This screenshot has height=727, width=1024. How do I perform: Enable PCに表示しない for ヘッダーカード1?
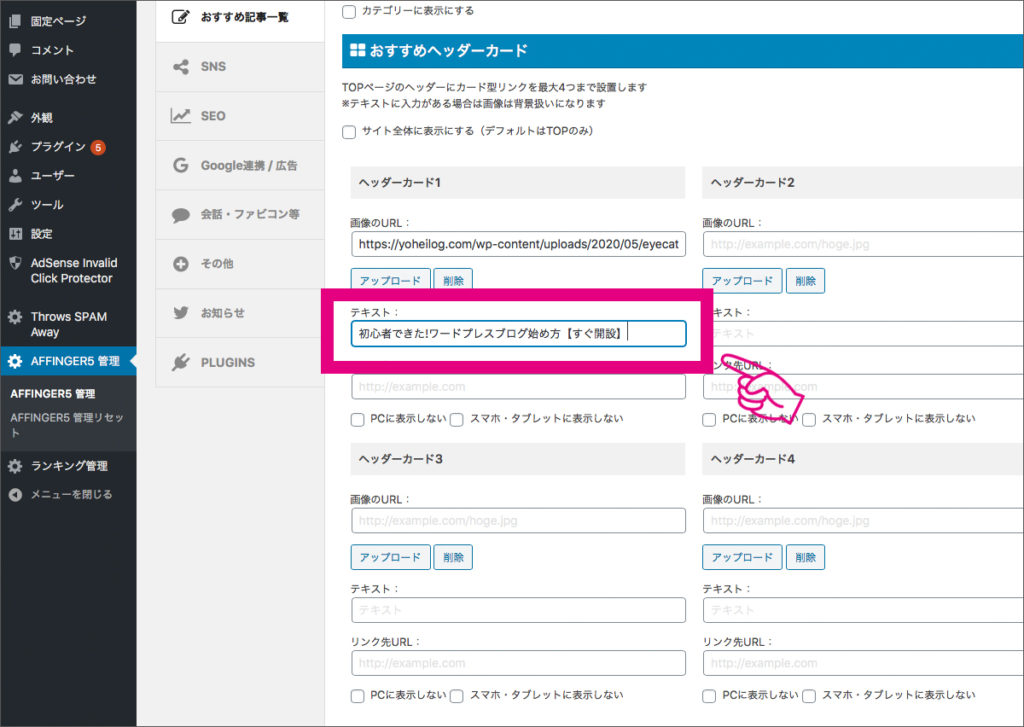(358, 419)
